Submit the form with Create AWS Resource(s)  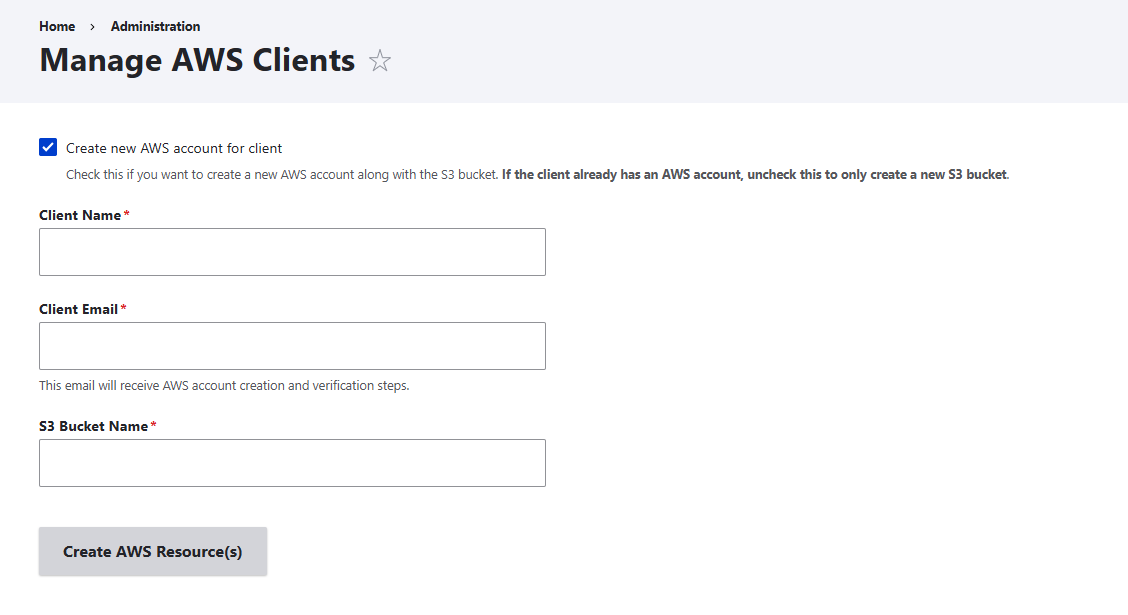pyautogui.click(x=152, y=551)
